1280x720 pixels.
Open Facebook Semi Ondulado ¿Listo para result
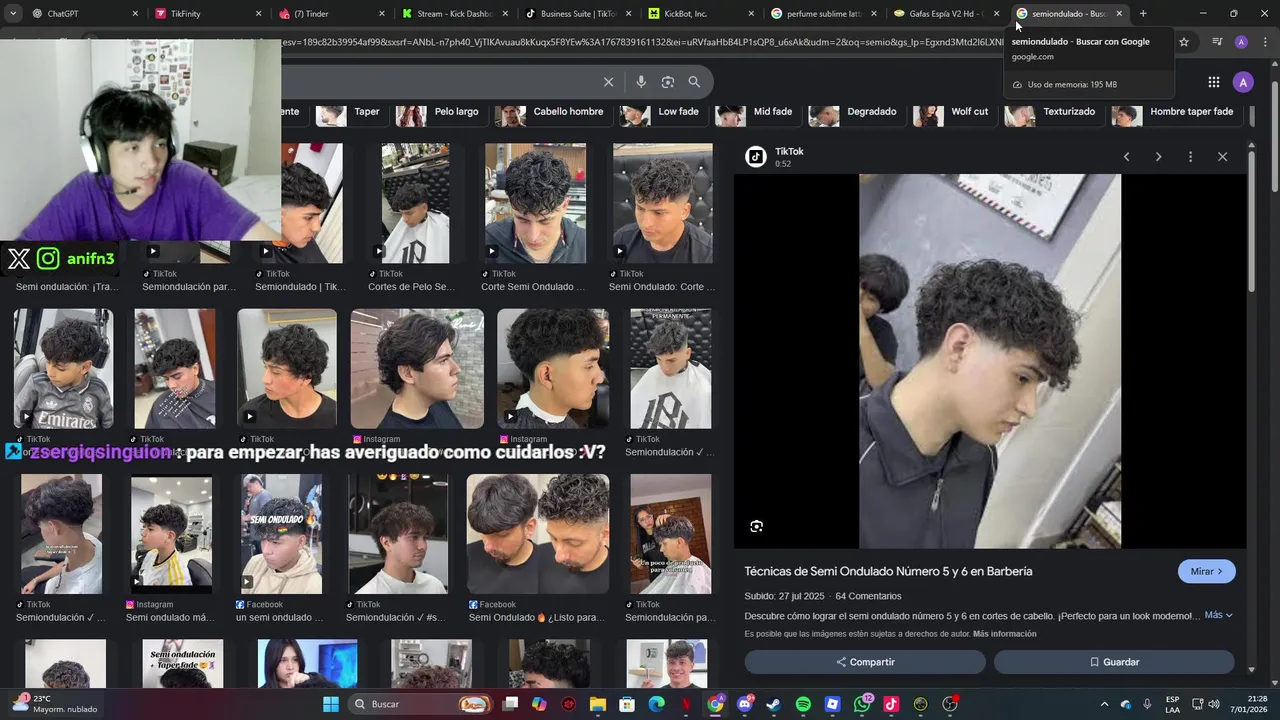(538, 534)
